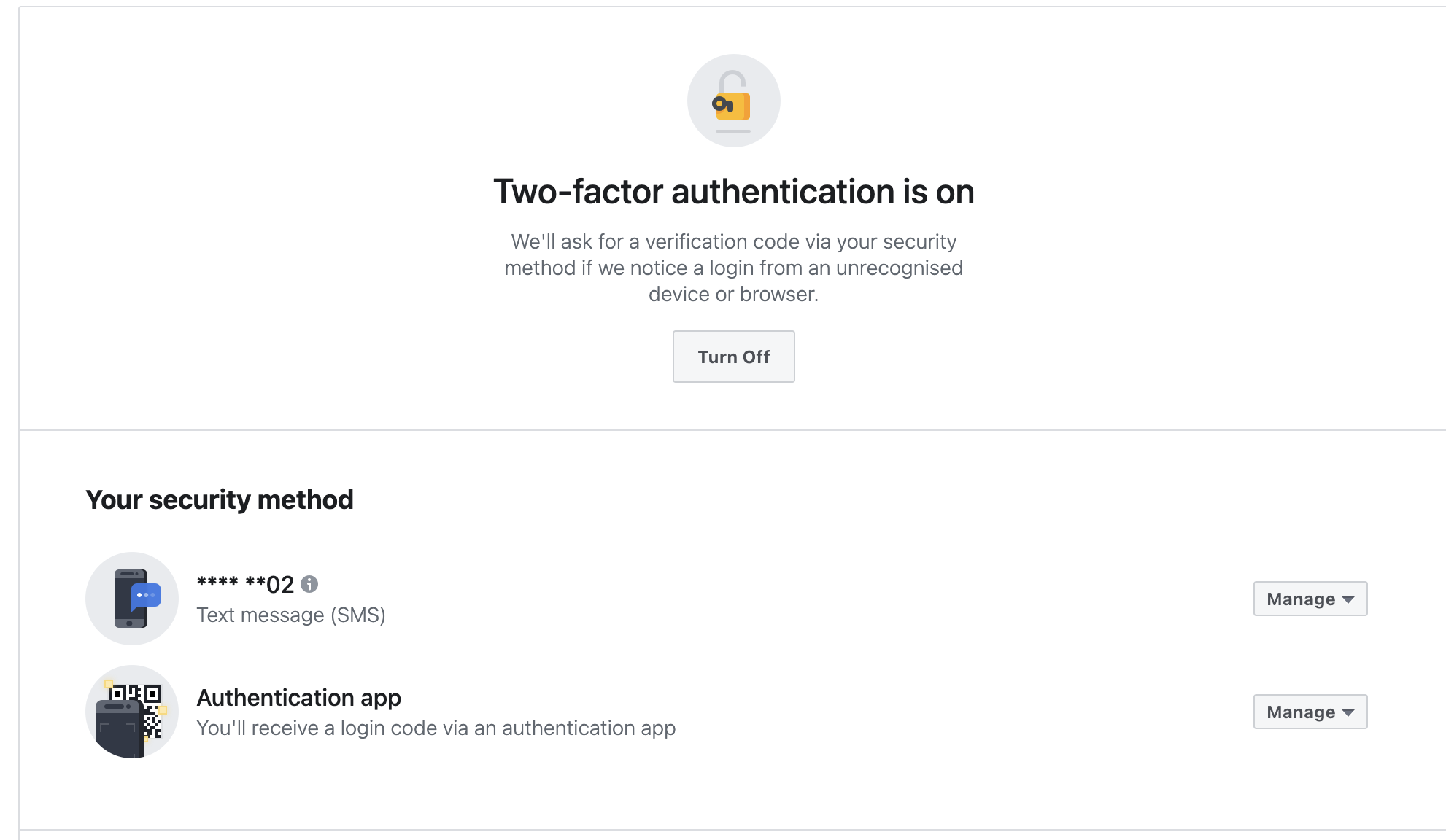Click the "Authentication app" title text
The image size is (1446, 840).
[298, 697]
